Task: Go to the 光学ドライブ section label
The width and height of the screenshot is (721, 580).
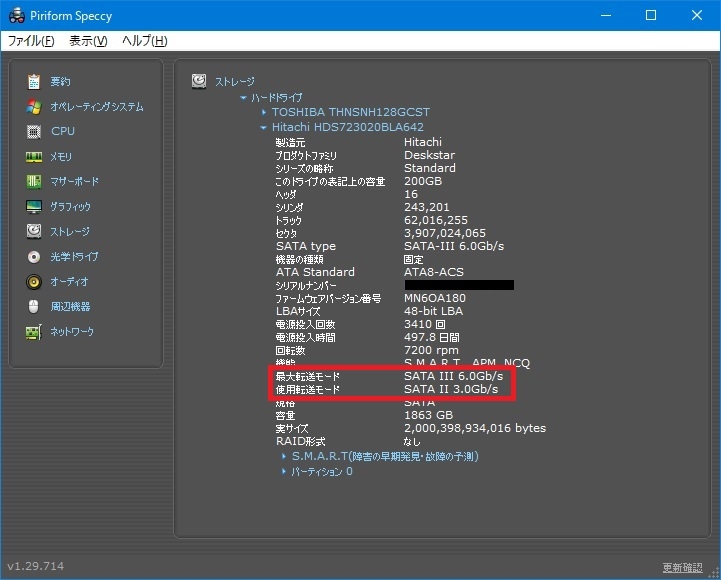Action: (74, 256)
